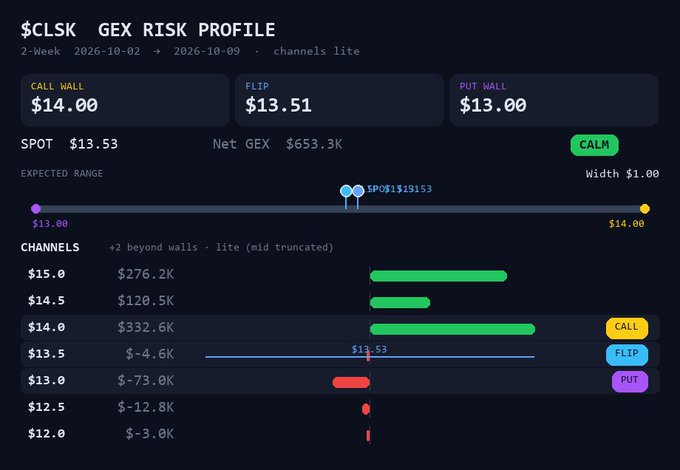Click the $CLSK GEX RISK PROFILE title

(148, 30)
